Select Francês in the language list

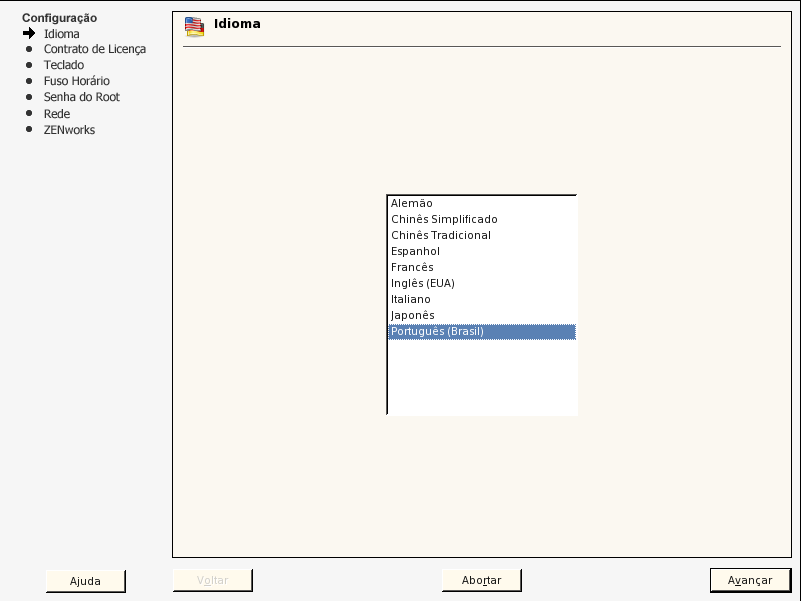click(x=482, y=267)
